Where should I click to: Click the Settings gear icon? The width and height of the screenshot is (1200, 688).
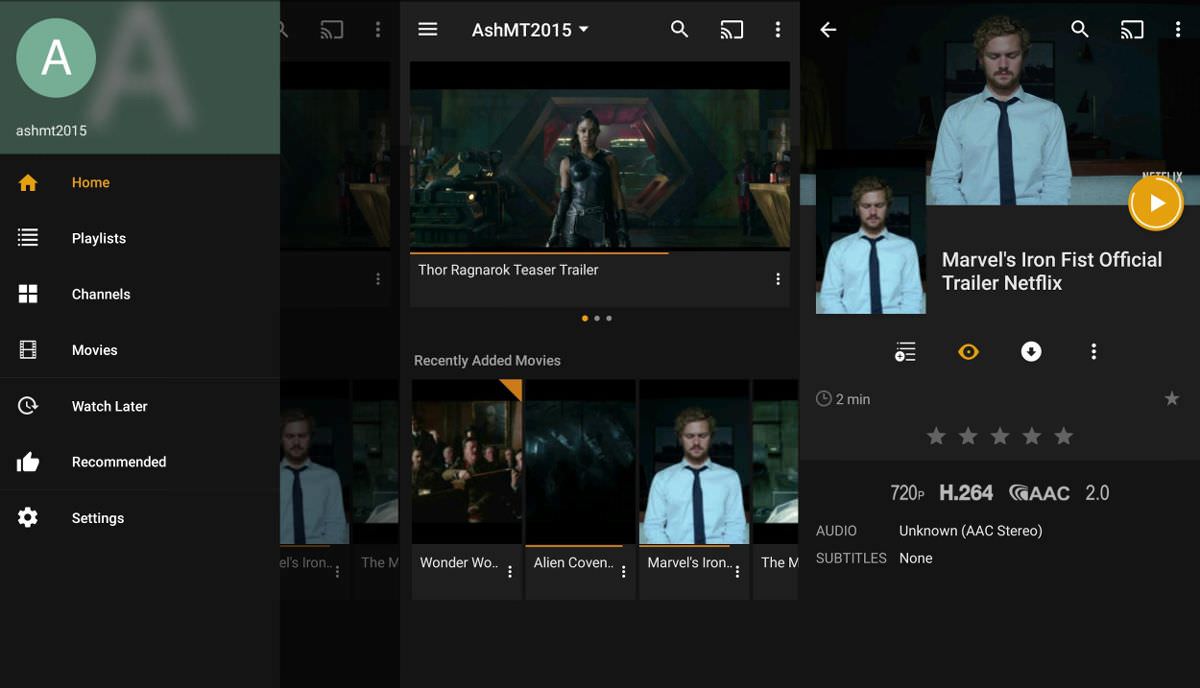click(28, 518)
